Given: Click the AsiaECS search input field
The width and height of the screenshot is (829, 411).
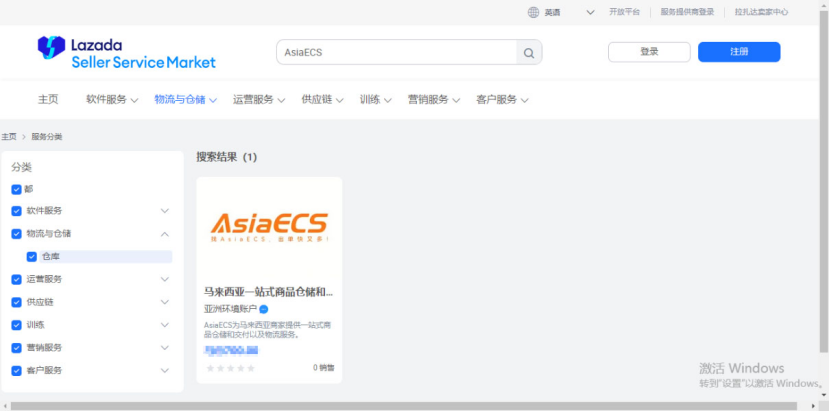Looking at the screenshot, I should [x=396, y=52].
